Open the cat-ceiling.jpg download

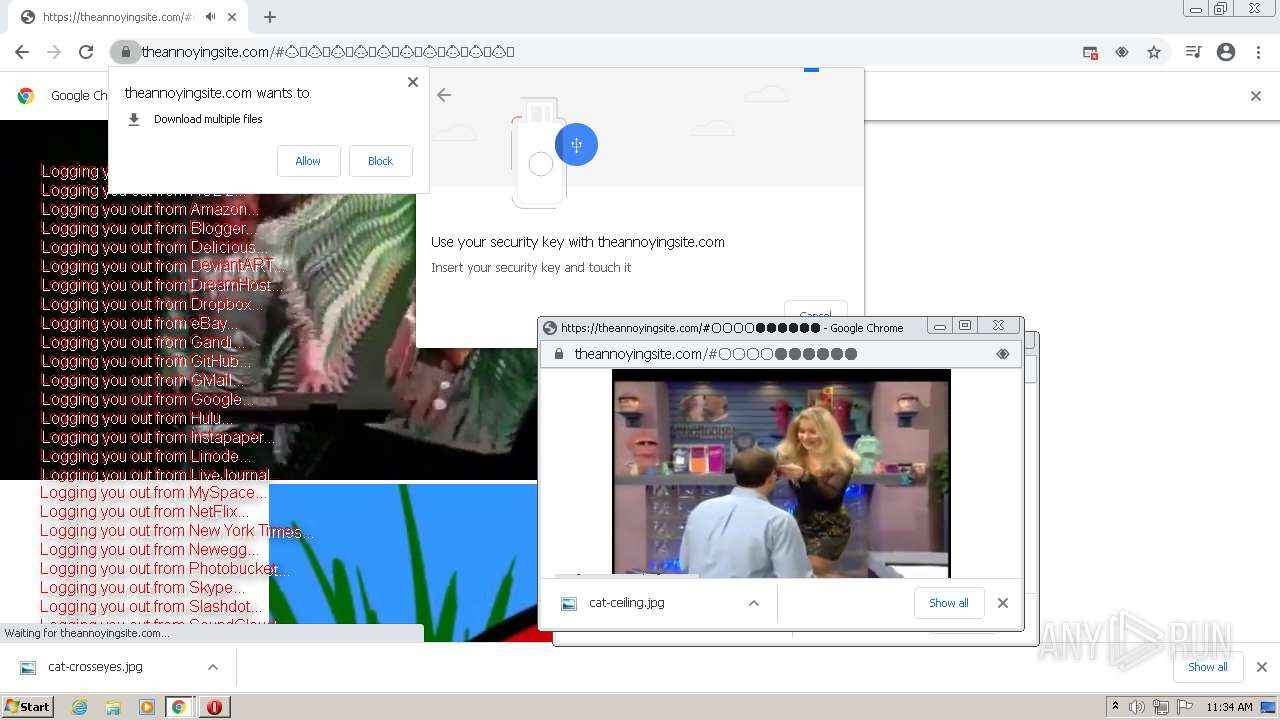(x=626, y=603)
